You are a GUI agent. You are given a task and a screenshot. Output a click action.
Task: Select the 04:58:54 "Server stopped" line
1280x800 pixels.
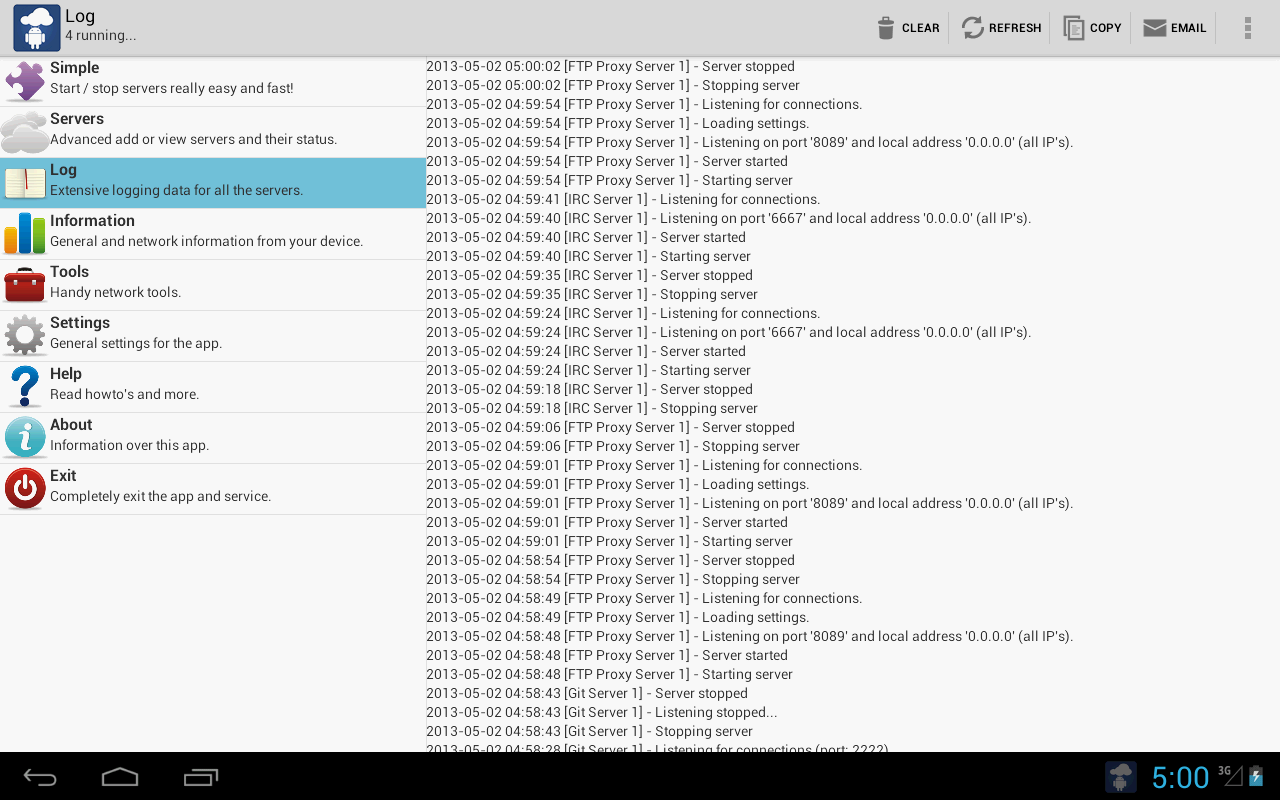(x=611, y=560)
